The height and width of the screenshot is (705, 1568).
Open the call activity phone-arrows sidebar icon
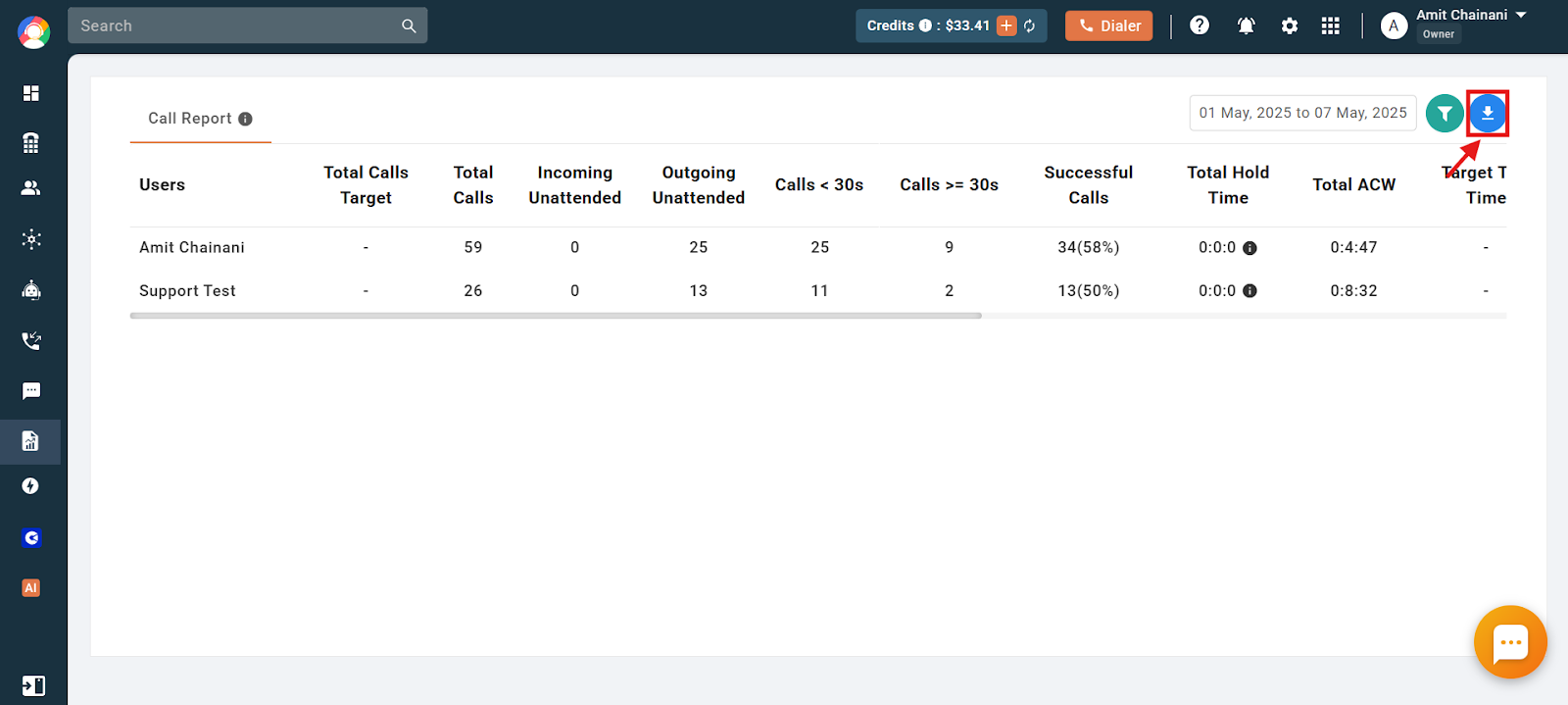click(x=31, y=341)
